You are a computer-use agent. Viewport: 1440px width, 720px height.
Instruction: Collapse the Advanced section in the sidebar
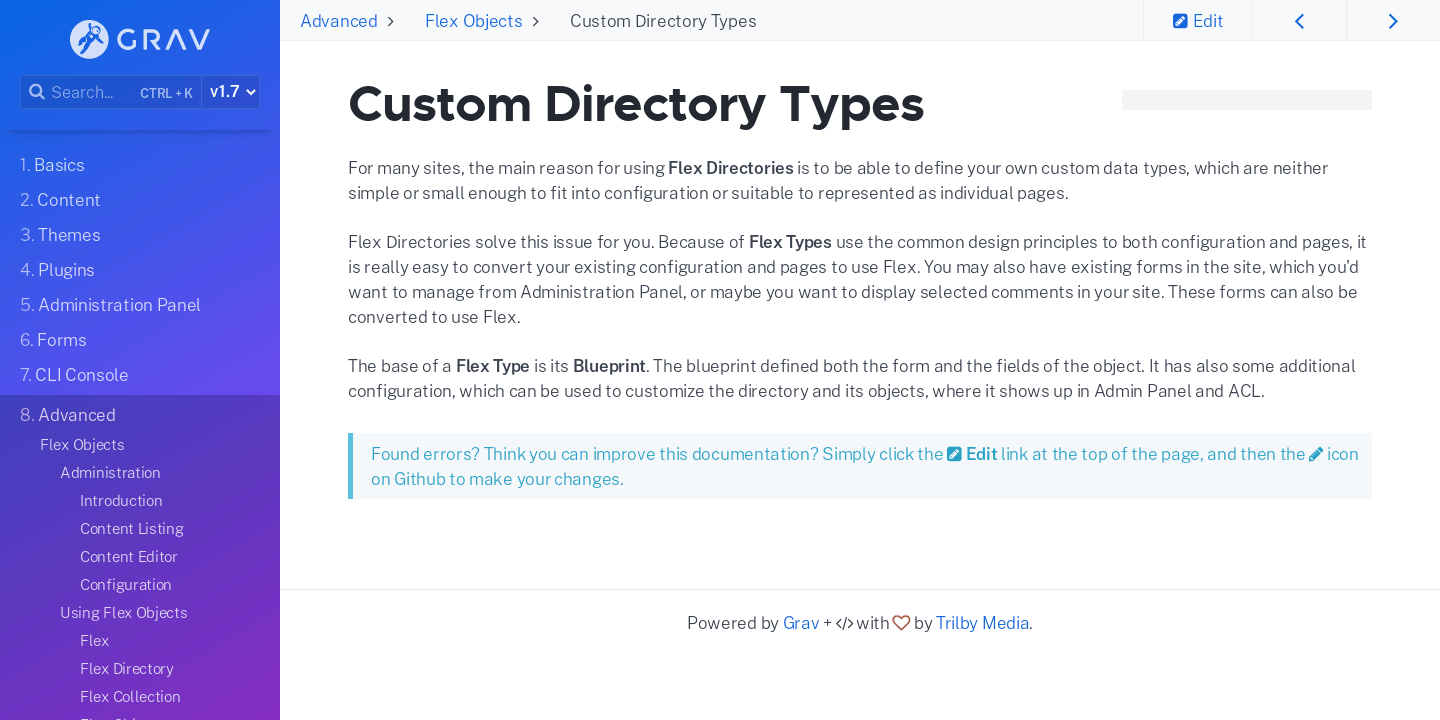tap(67, 414)
